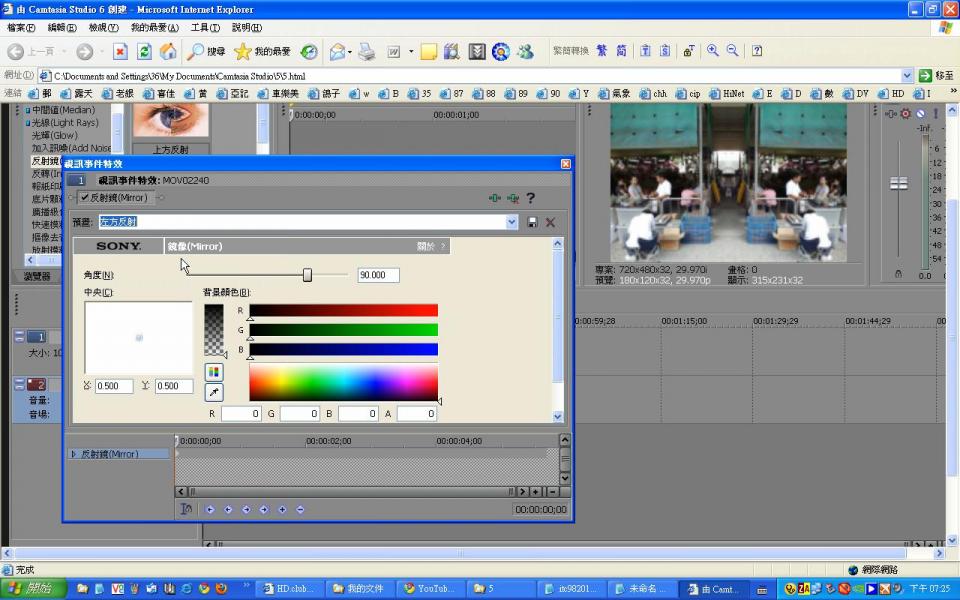The image size is (960, 600).
Task: Toggle the 反射鏡(Mirror) effect checkbox
Action: click(85, 198)
